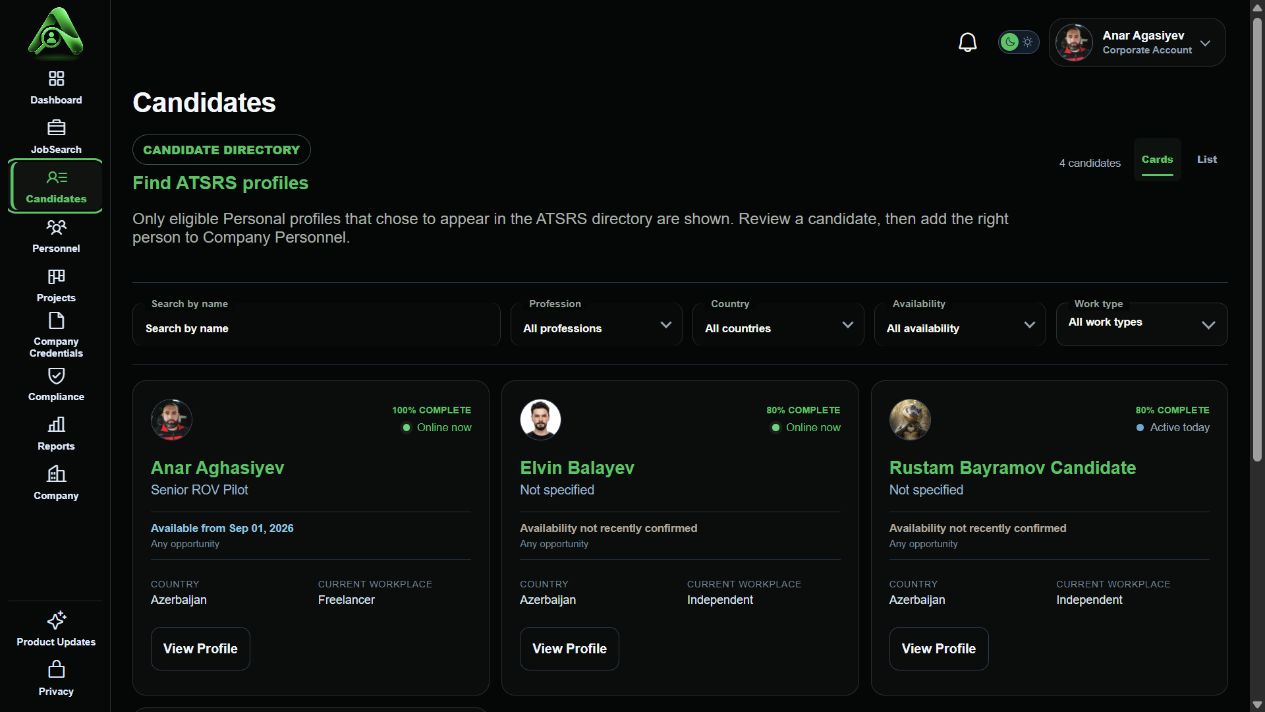Click Anar Aghasiyev's card photo
The image size is (1265, 712).
172,420
